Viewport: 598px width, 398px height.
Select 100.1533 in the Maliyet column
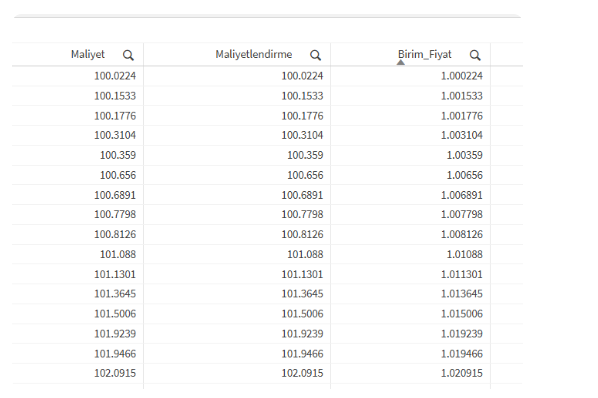(115, 96)
